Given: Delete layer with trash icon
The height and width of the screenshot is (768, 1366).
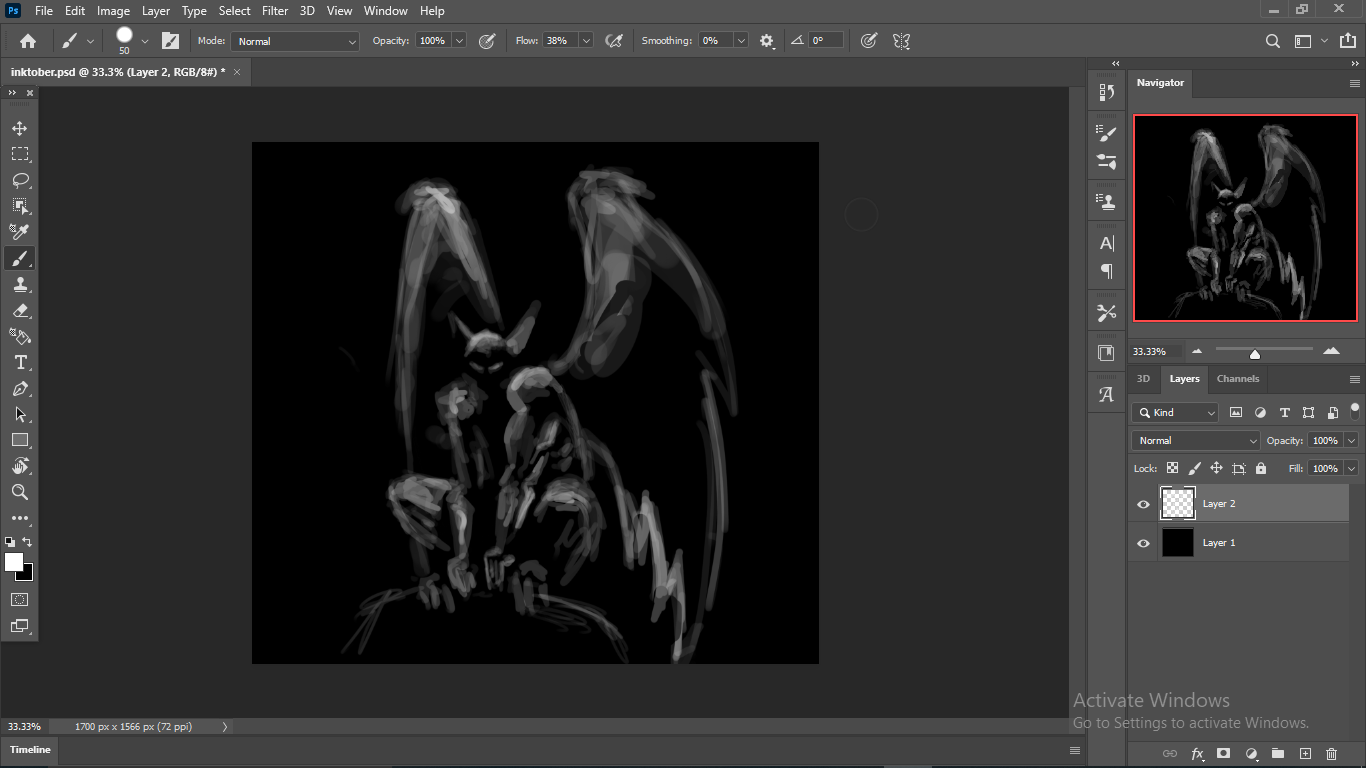Looking at the screenshot, I should point(1331,753).
